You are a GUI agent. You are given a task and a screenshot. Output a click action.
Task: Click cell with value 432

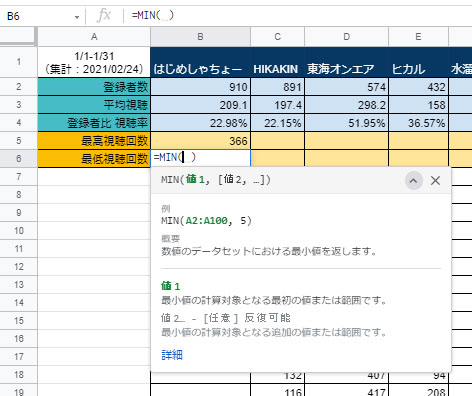418,87
